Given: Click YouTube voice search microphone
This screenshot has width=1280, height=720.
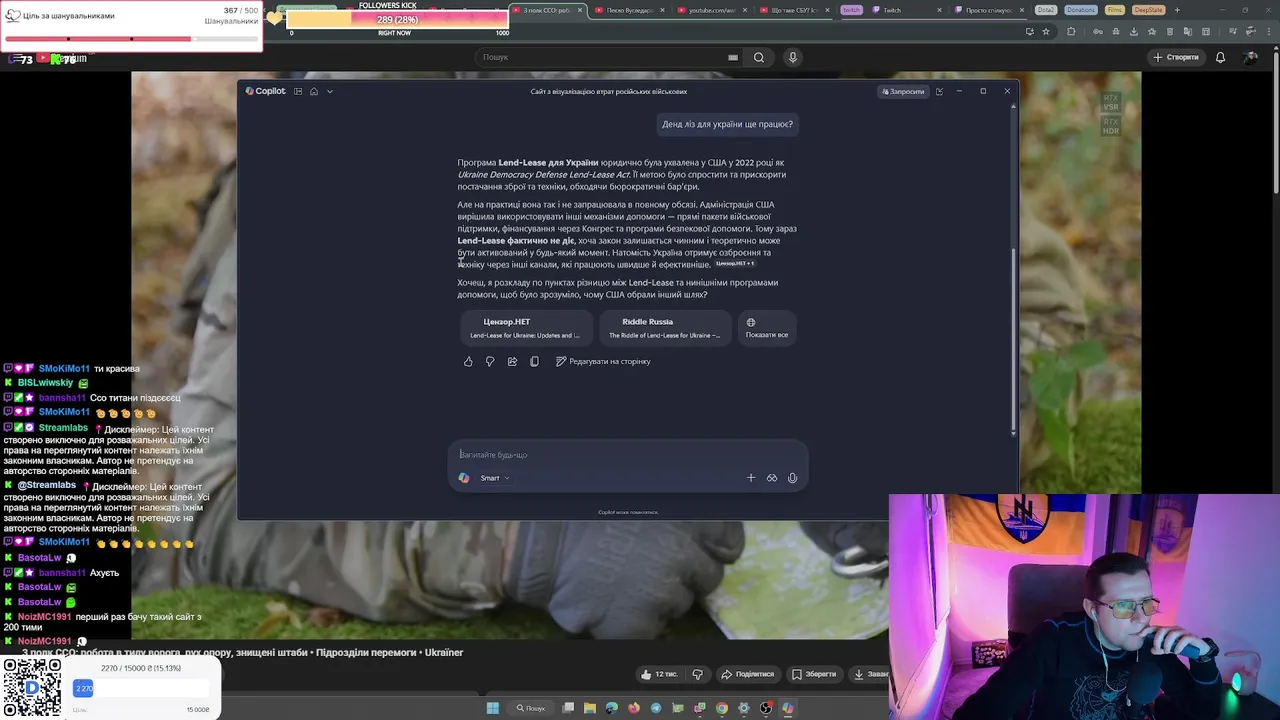Looking at the screenshot, I should pos(793,57).
